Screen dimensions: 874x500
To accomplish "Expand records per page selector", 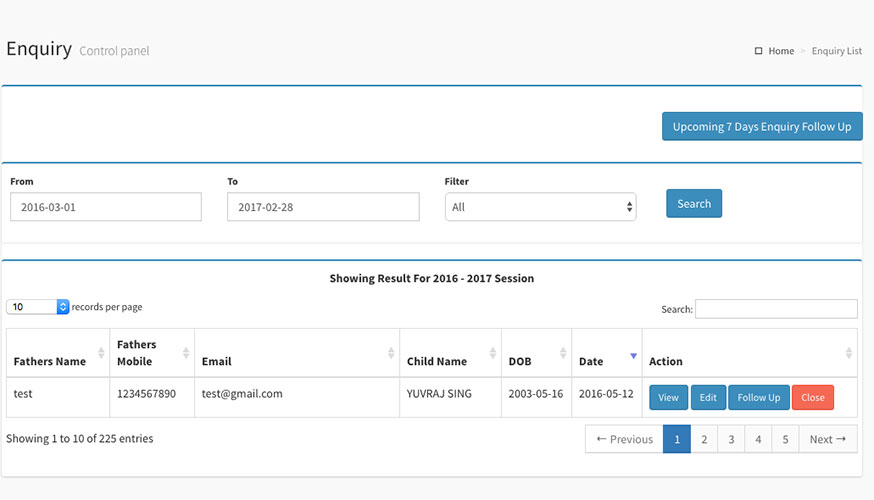I will [38, 307].
